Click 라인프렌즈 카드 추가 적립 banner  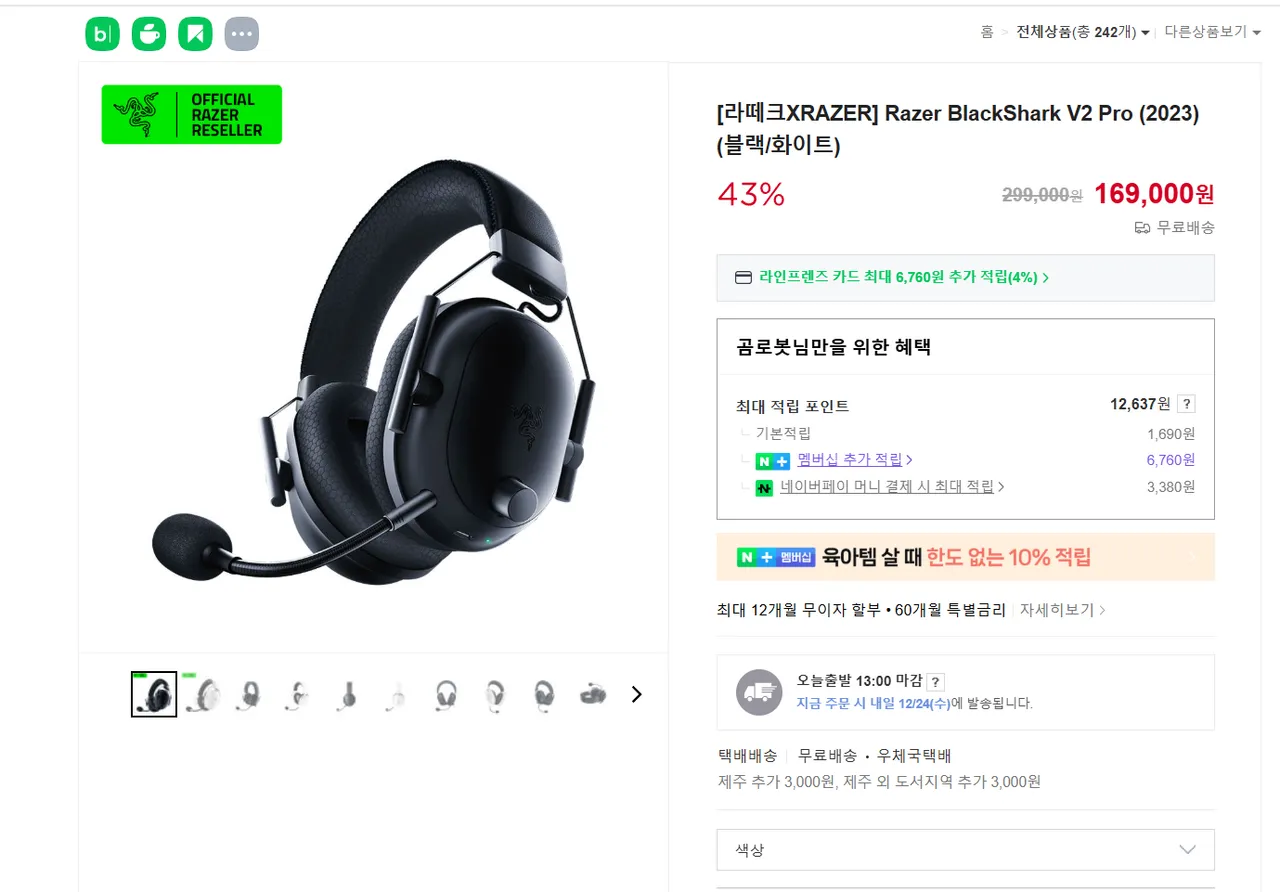(x=965, y=277)
